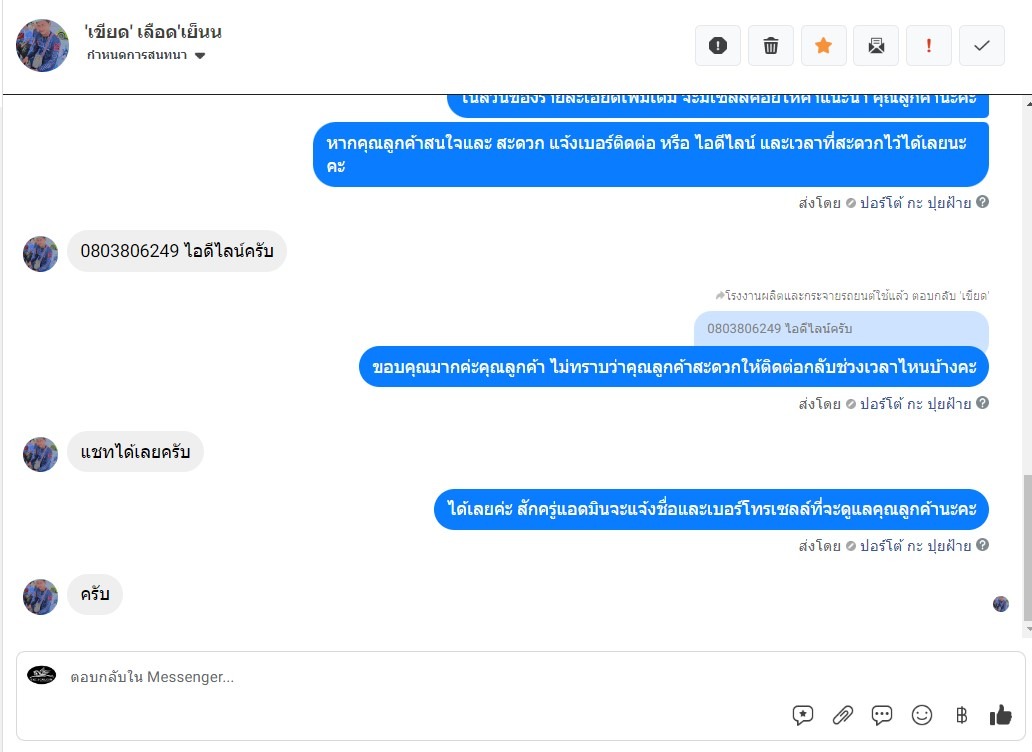The image size is (1032, 752).
Task: Click the scrollbar down arrow
Action: tap(1028, 630)
